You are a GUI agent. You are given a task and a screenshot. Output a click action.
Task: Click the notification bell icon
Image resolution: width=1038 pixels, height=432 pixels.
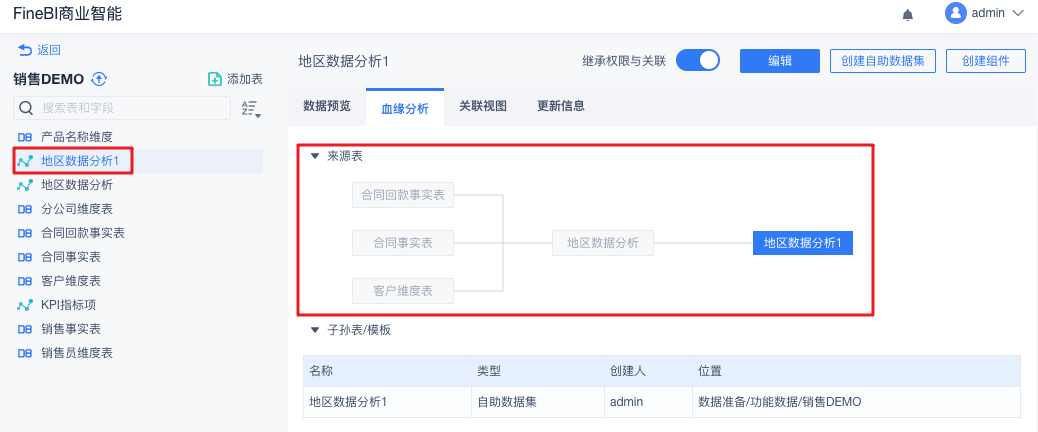[x=908, y=14]
